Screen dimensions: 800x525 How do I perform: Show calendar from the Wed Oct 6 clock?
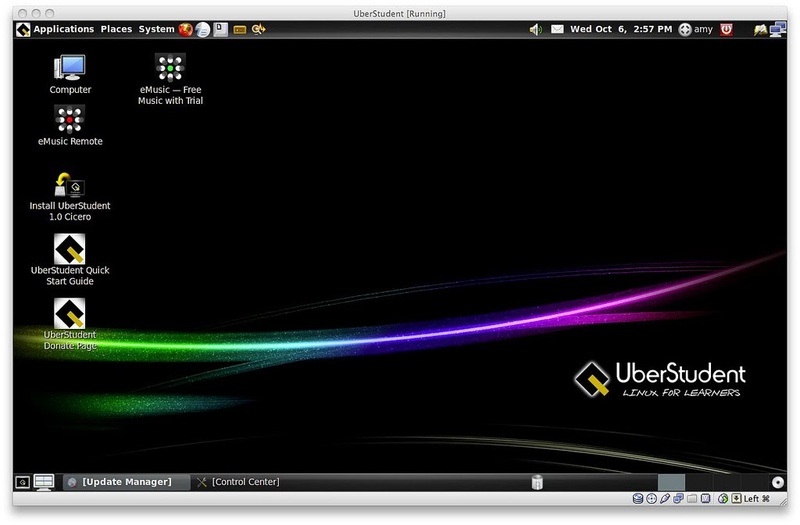(621, 29)
